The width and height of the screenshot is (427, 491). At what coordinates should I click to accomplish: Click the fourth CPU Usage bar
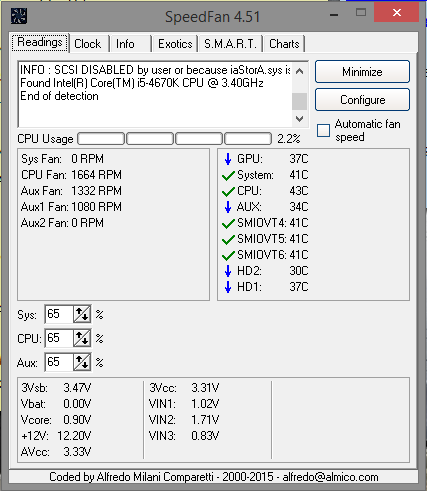pyautogui.click(x=248, y=139)
